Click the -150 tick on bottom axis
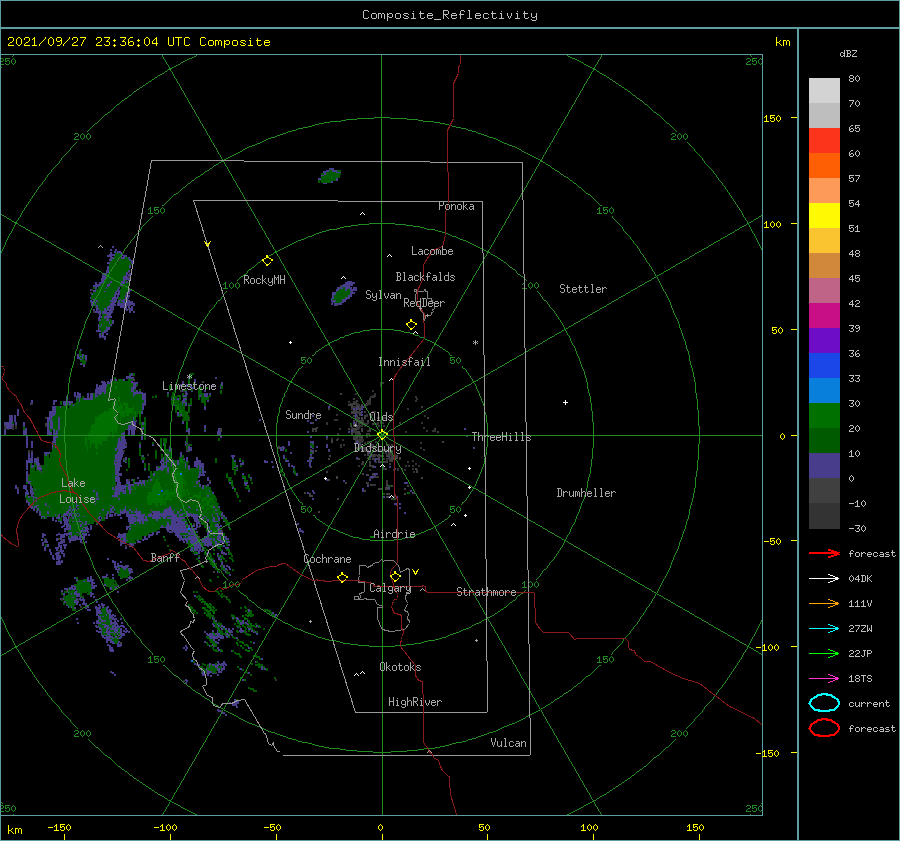 (x=59, y=828)
